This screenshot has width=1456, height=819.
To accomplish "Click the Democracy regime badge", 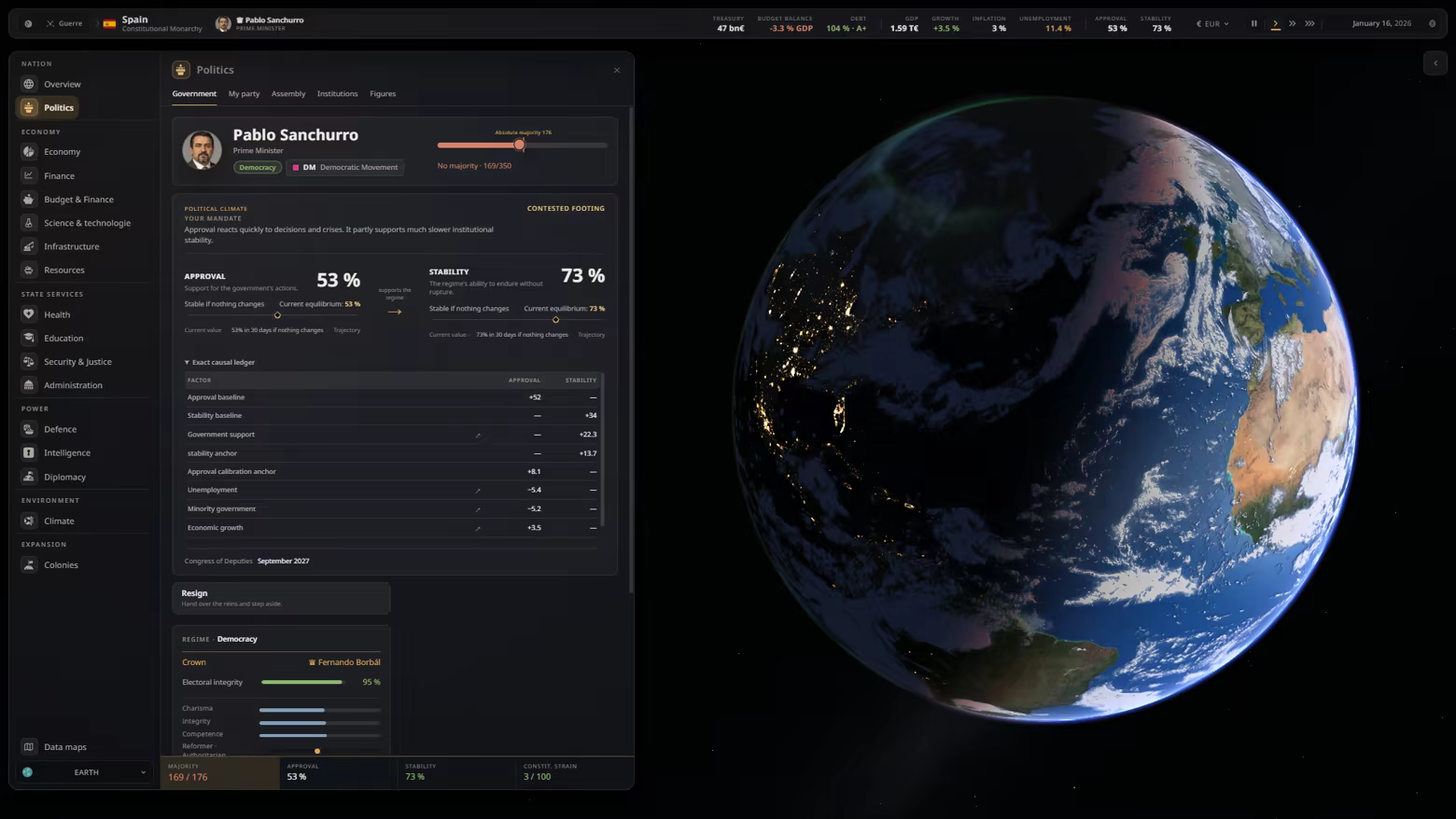I will click(257, 167).
